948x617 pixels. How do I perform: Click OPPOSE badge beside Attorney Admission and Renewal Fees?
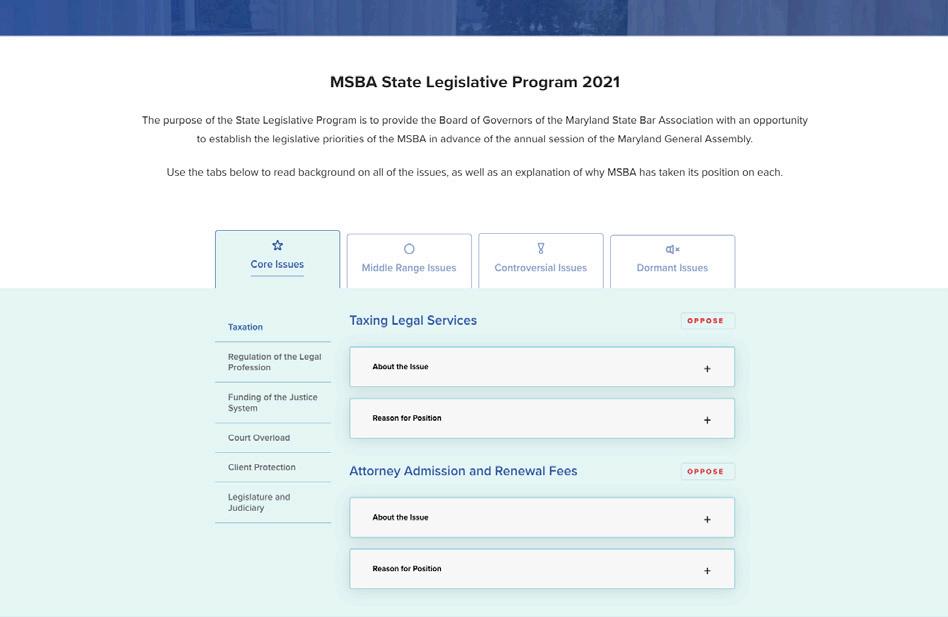tap(707, 471)
